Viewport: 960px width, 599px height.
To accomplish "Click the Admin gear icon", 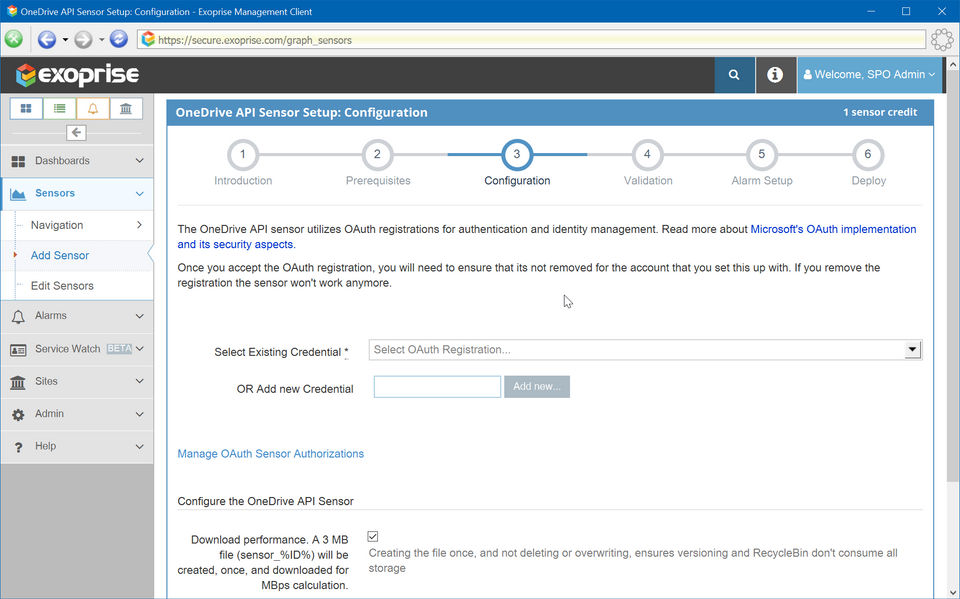I will [x=18, y=415].
